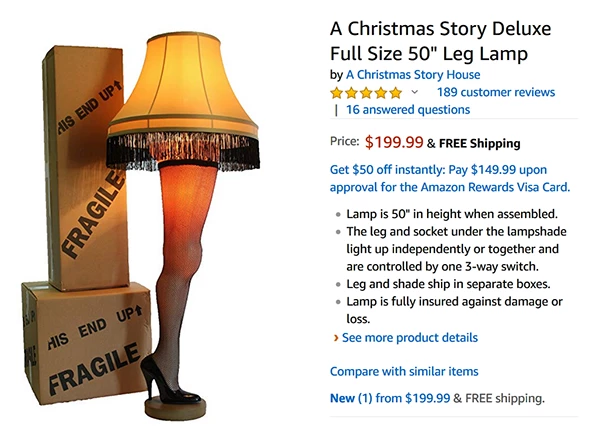Screen dimensions: 600x435
Task: Click the five-star rating icons
Action: 366,93
